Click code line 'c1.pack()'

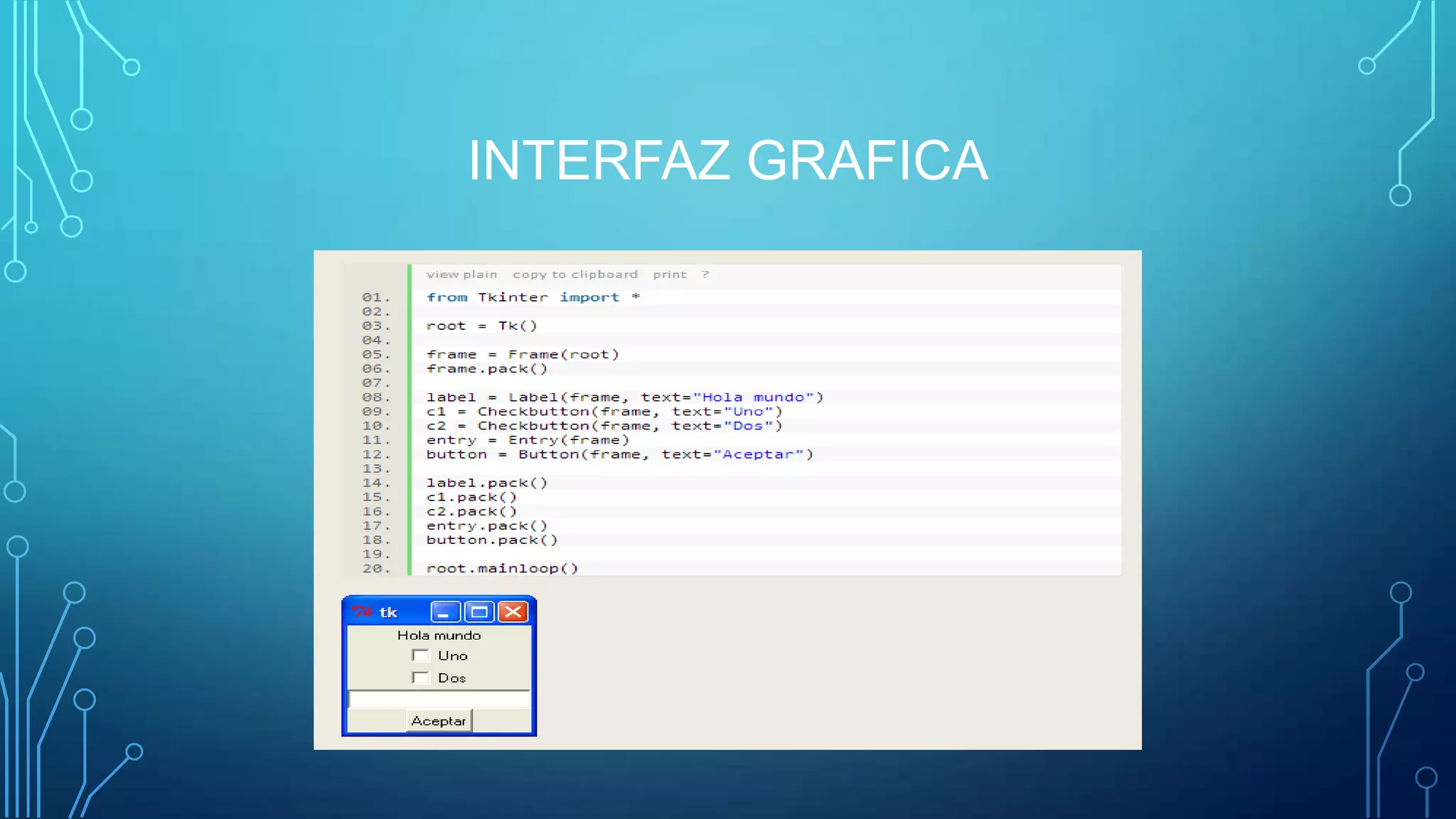471,497
